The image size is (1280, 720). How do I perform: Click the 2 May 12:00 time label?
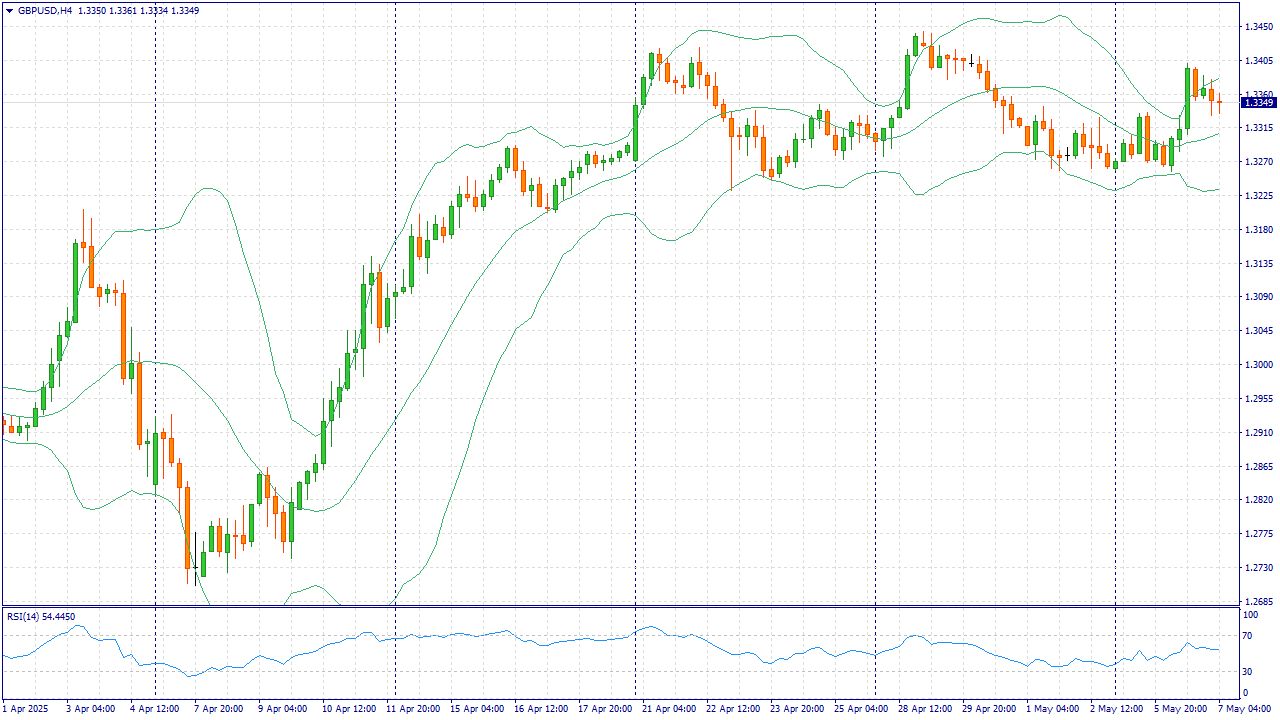pyautogui.click(x=1117, y=709)
